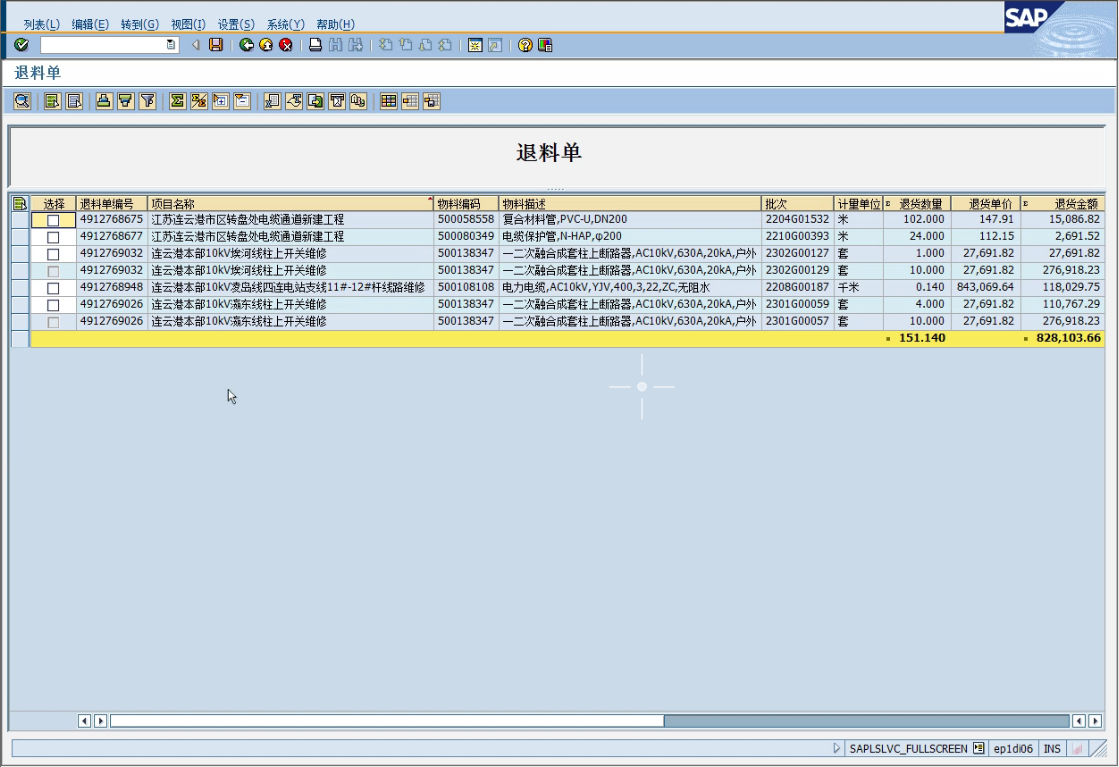Expand the 退货数量 column total options
The width and height of the screenshot is (1119, 767).
click(888, 204)
